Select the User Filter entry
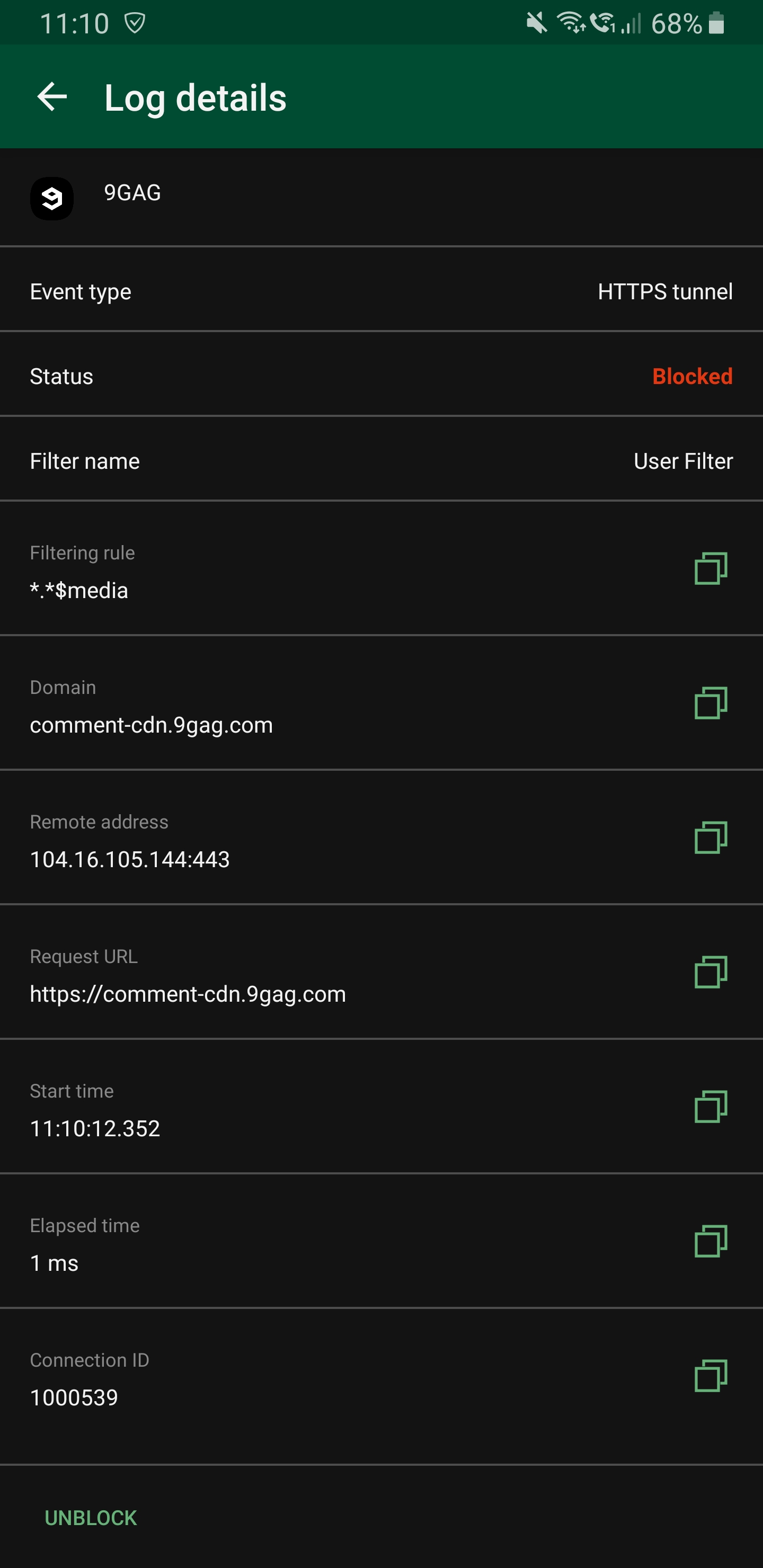This screenshot has width=763, height=1568. 683,461
